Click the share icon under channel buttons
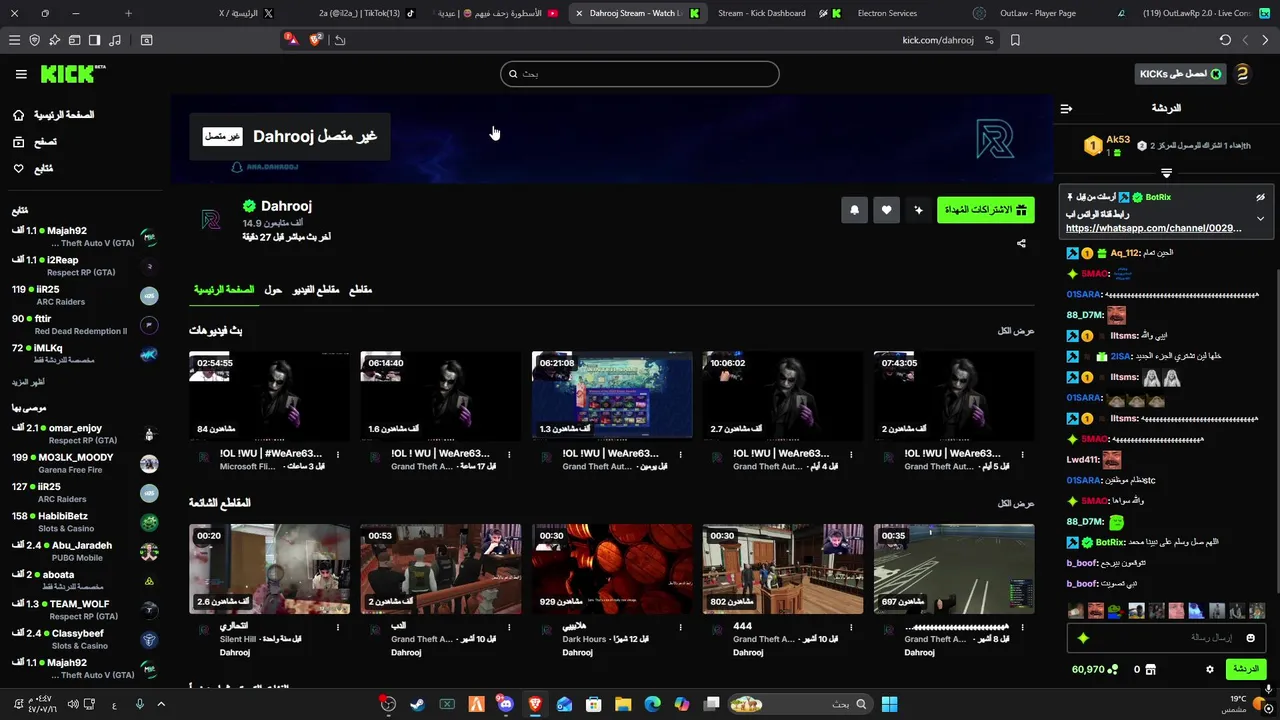 pos(1021,243)
